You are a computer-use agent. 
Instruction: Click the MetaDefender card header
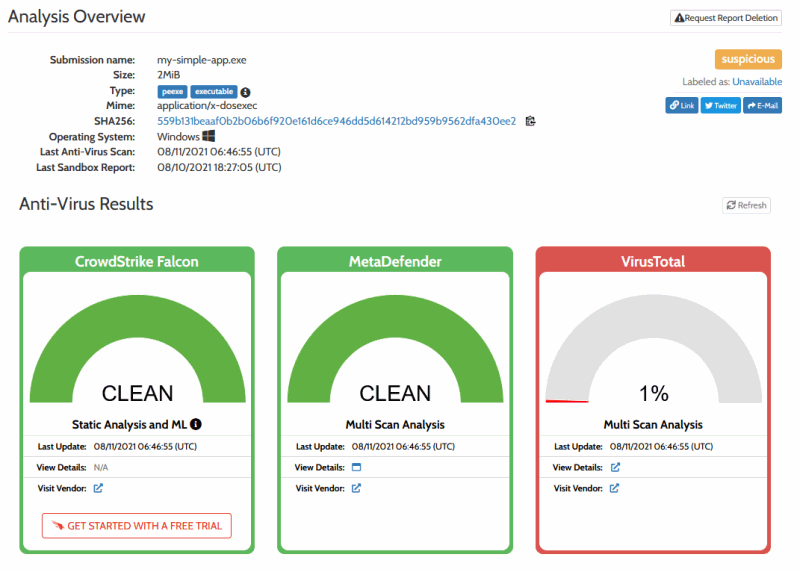coord(395,261)
